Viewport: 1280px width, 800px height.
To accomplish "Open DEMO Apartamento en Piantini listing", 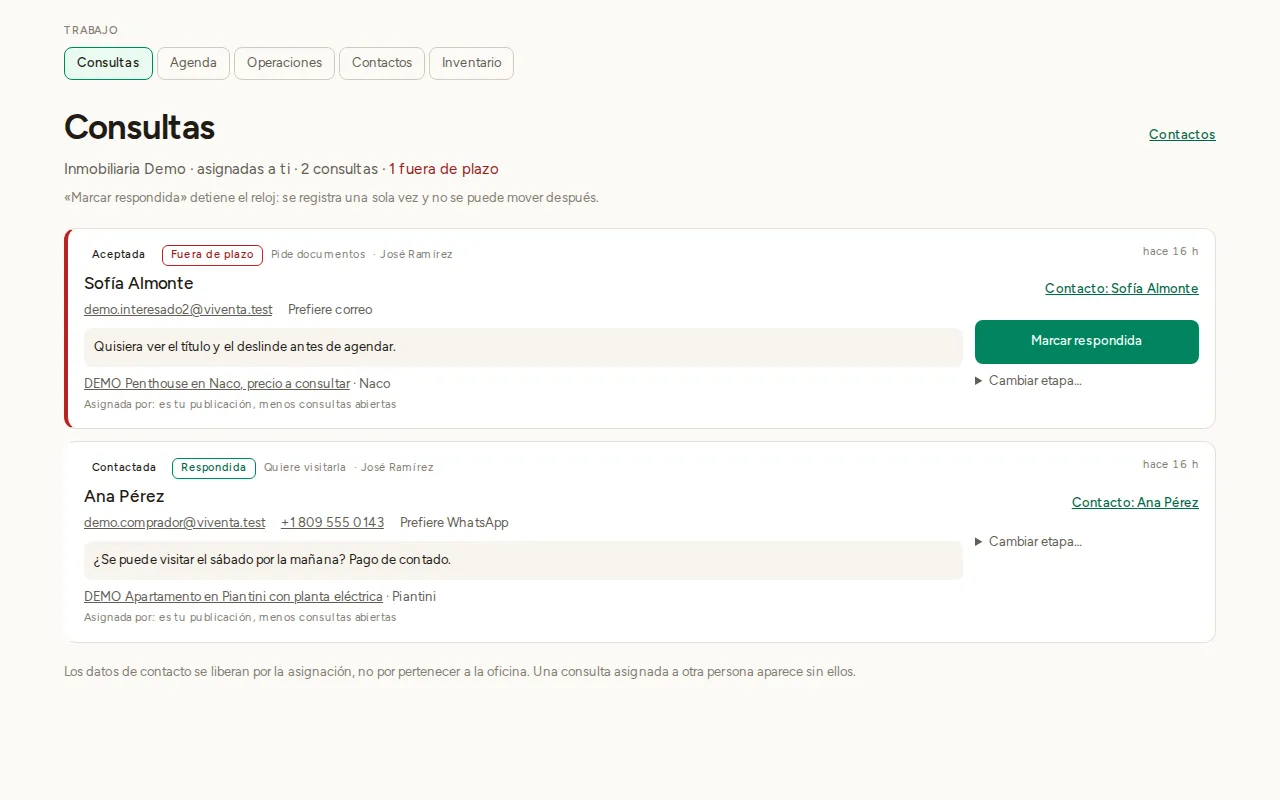I will (233, 597).
